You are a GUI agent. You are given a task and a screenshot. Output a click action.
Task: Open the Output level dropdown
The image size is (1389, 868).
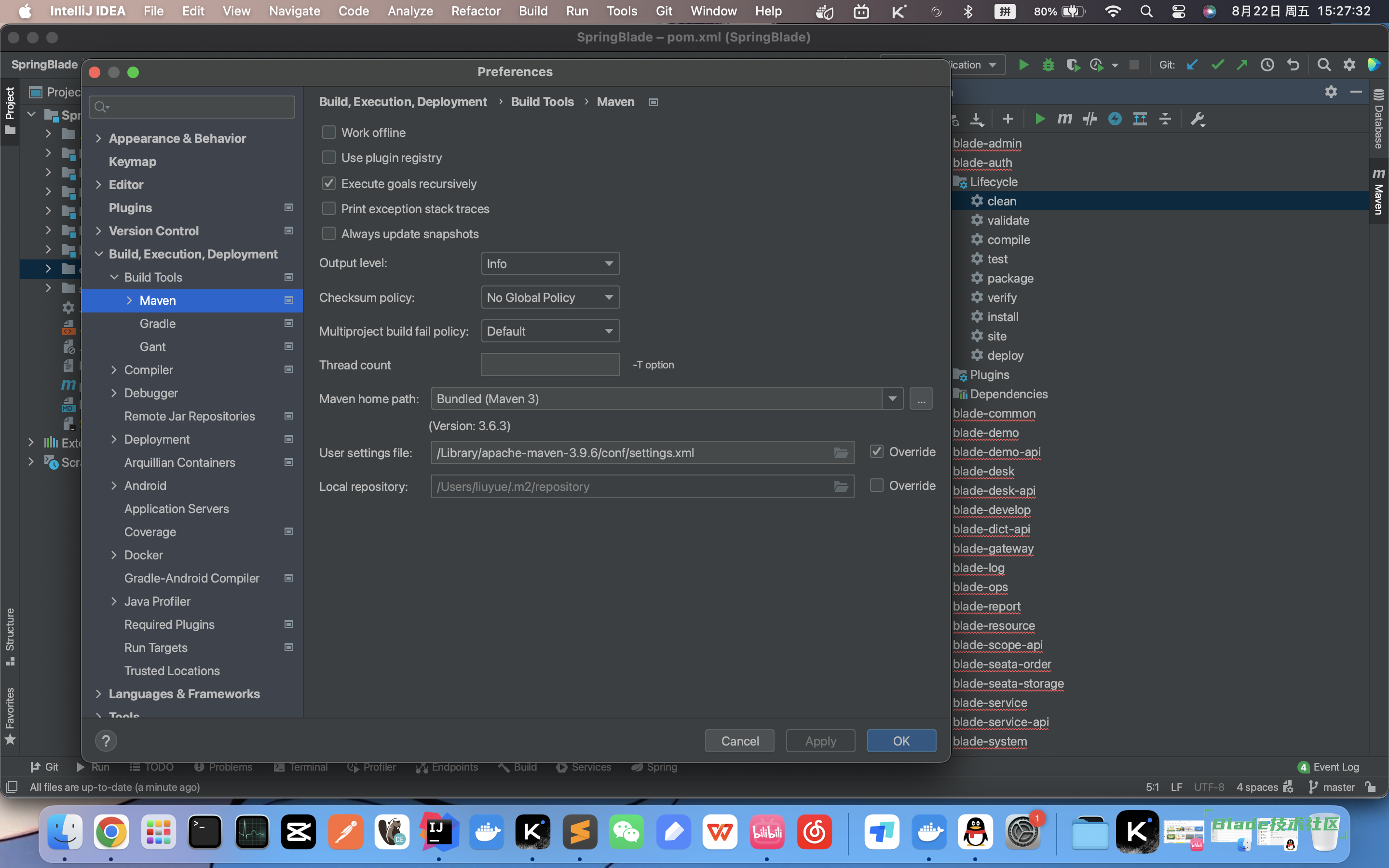click(550, 263)
